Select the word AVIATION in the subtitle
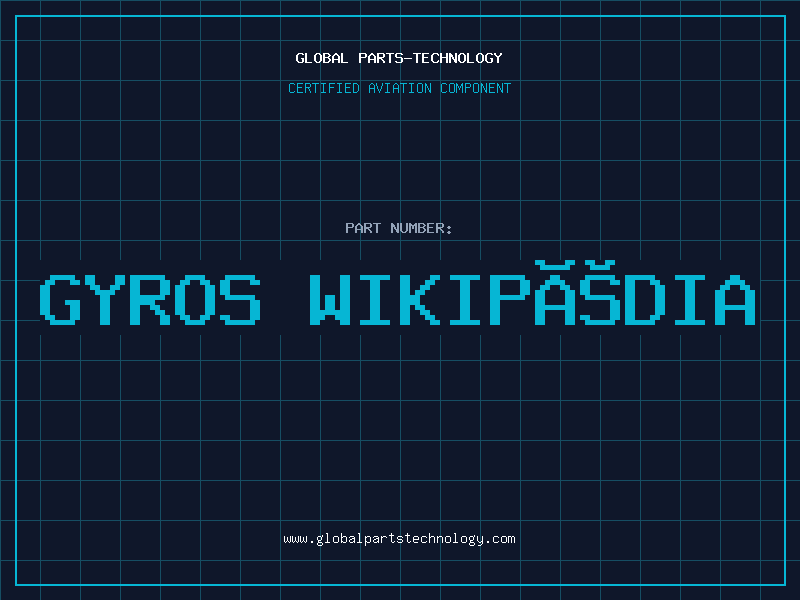Image resolution: width=800 pixels, height=600 pixels. 406,88
